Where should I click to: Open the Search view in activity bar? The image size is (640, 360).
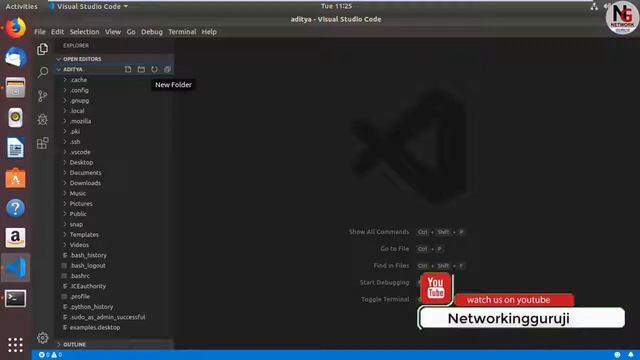pyautogui.click(x=42, y=73)
